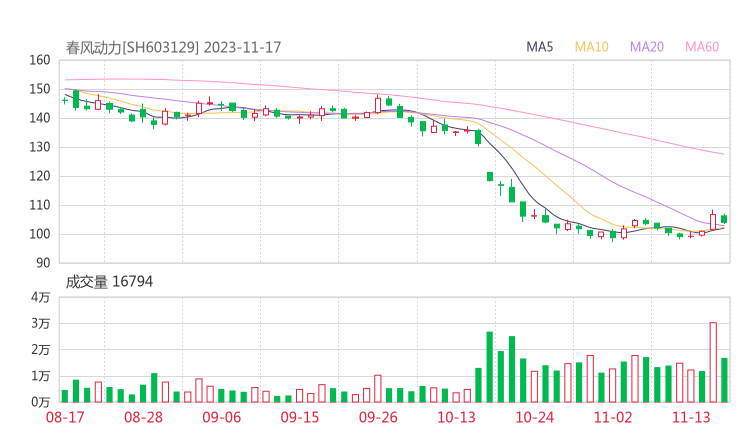Click the 3万 volume axis label
The height and width of the screenshot is (440, 740).
pos(41,323)
